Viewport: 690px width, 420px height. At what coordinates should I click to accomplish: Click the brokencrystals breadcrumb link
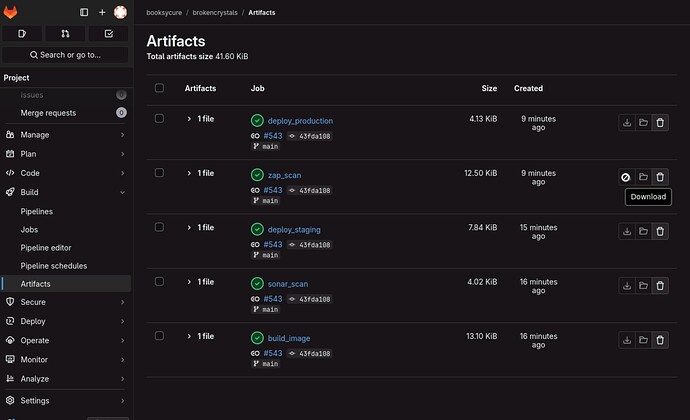213,12
